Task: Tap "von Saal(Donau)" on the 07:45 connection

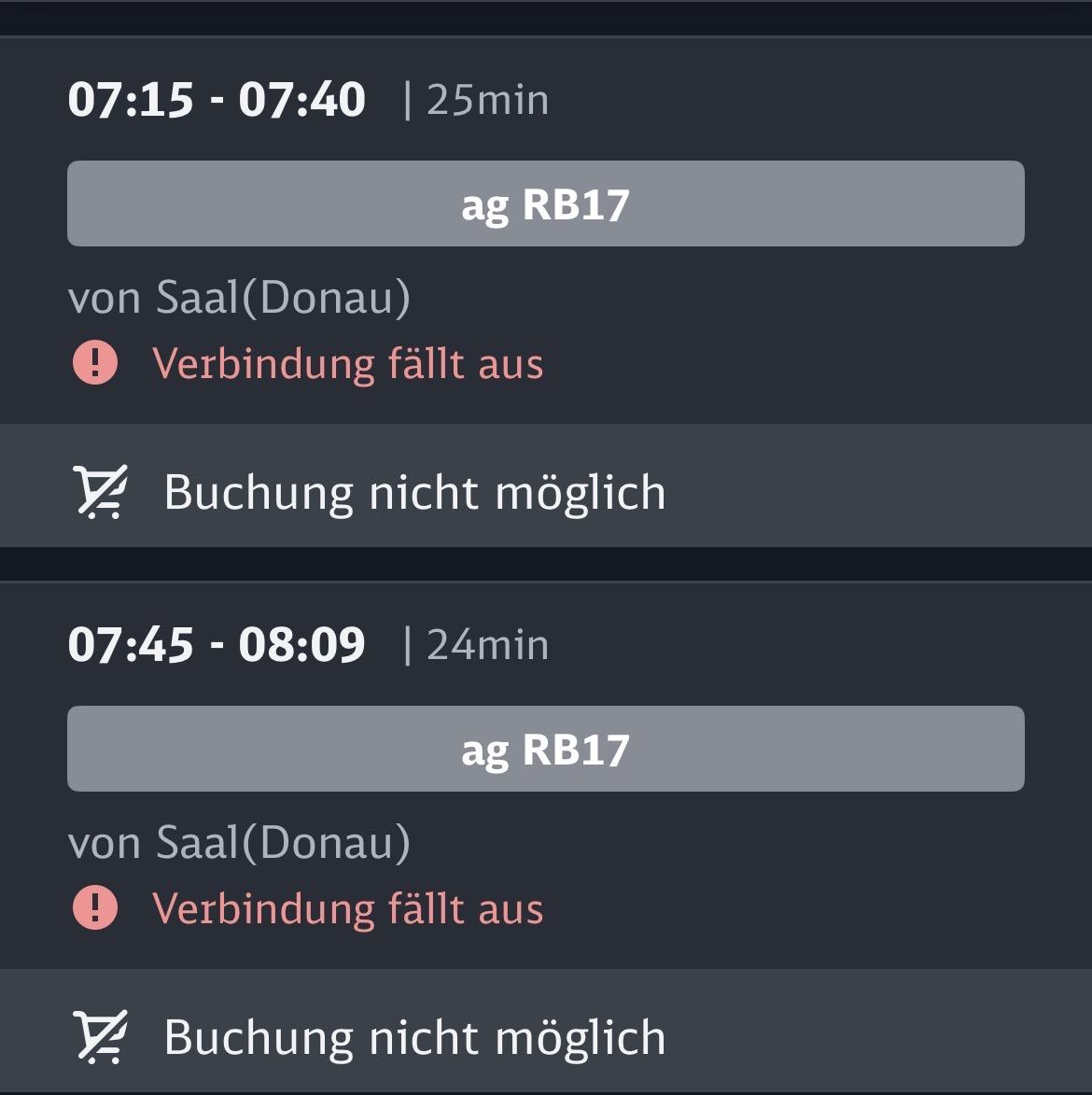Action: 239,843
